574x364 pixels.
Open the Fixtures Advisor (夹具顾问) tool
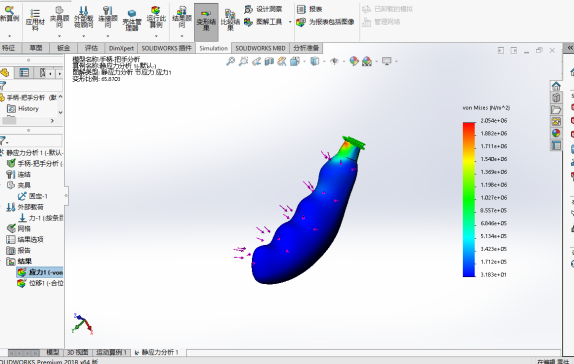point(59,17)
